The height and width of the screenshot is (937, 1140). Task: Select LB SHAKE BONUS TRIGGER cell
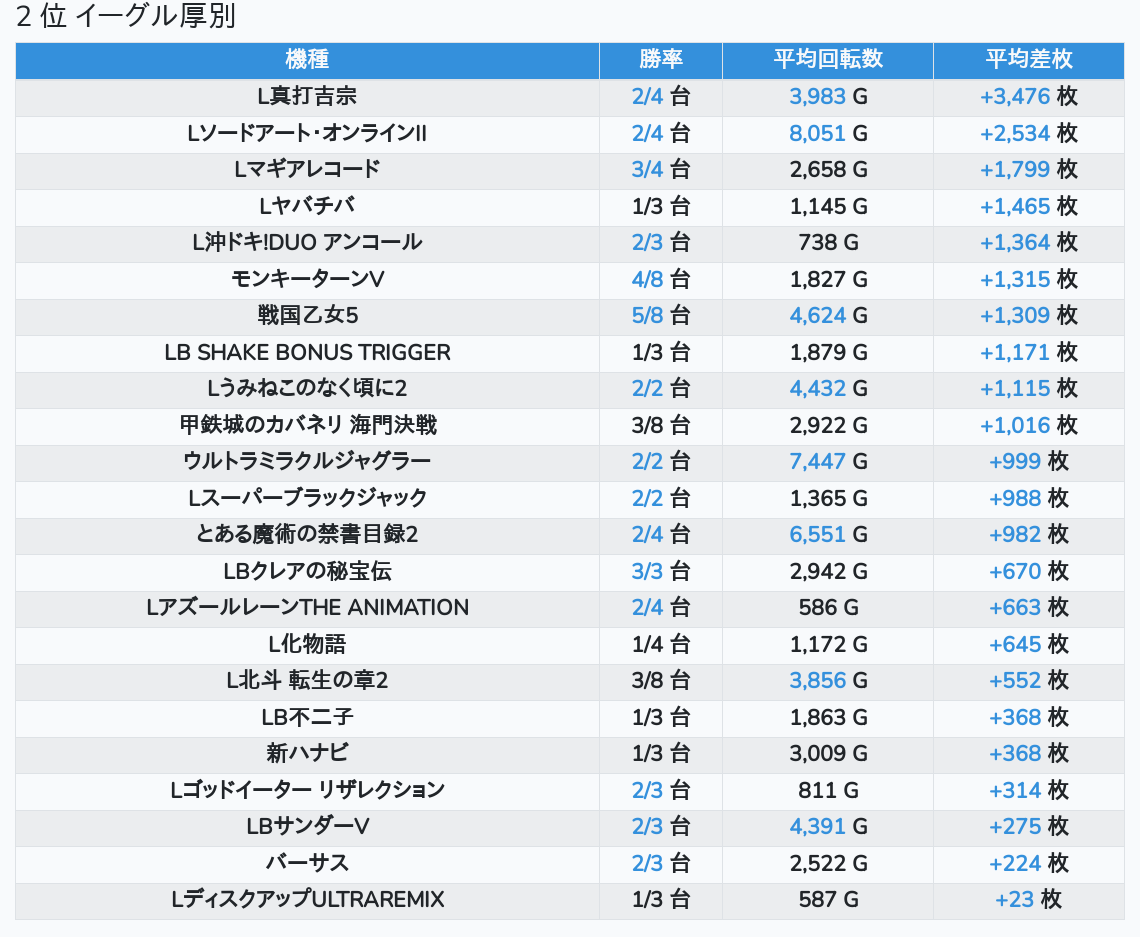(x=307, y=353)
